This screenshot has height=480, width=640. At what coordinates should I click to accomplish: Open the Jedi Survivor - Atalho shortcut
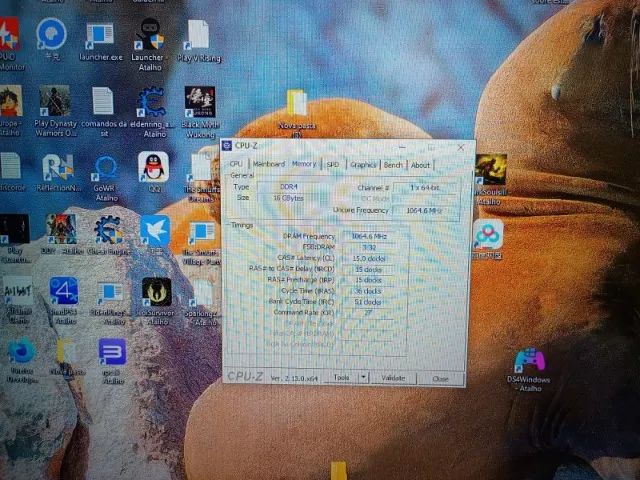click(x=157, y=300)
